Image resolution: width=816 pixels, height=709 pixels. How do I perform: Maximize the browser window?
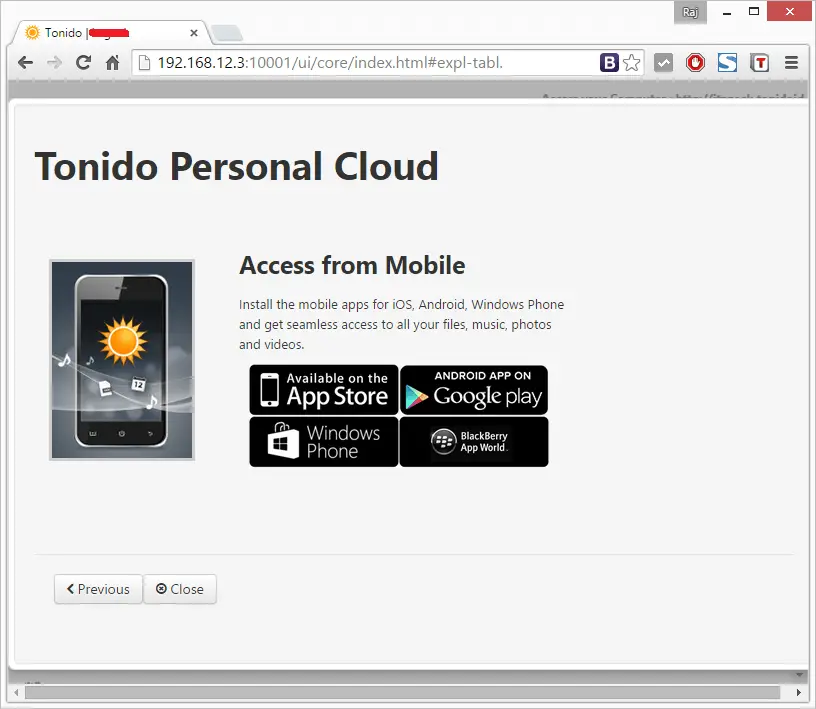coord(754,11)
